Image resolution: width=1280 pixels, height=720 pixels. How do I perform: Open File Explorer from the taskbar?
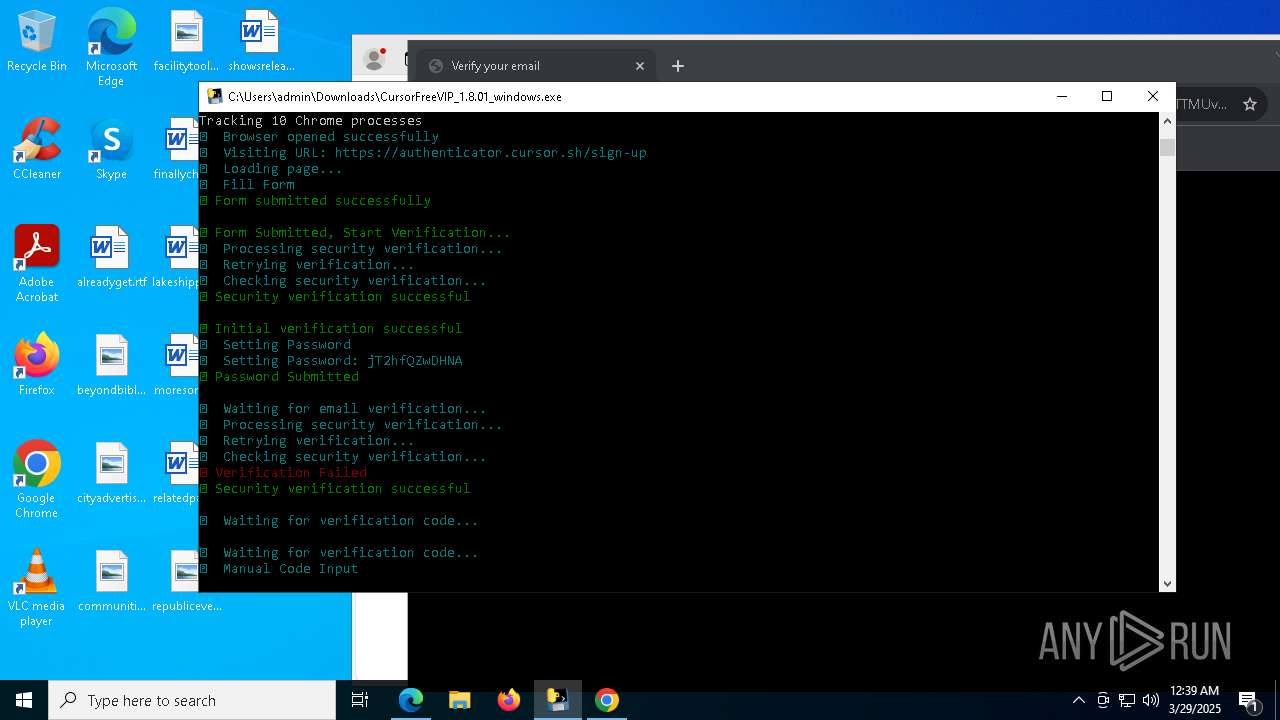460,700
